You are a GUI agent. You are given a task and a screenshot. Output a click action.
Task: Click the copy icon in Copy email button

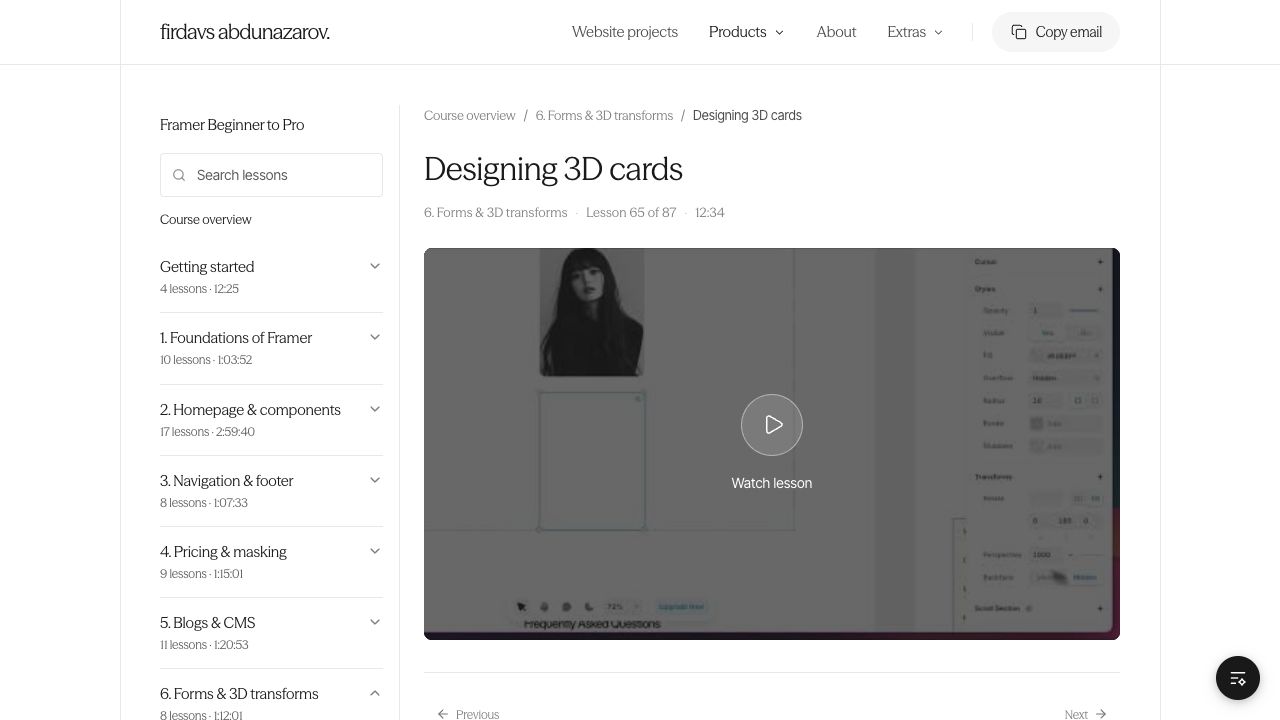(1019, 32)
